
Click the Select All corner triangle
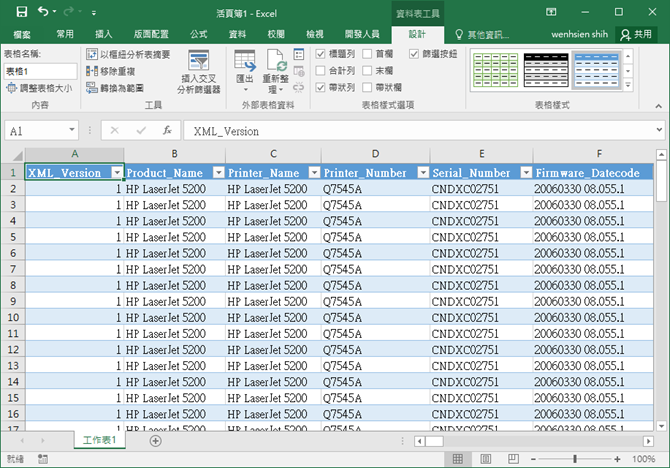coord(17,155)
